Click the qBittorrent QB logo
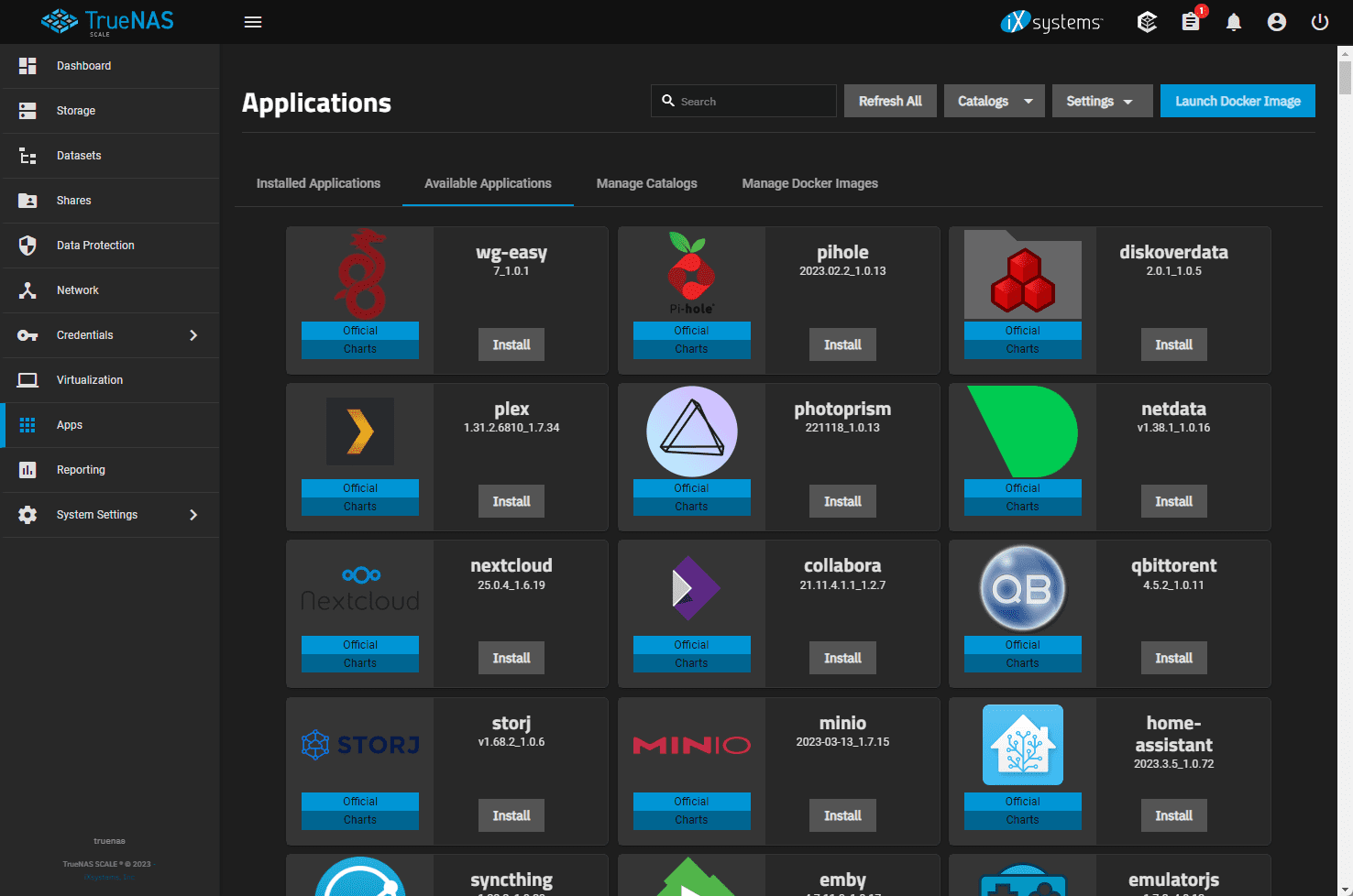 1023,588
